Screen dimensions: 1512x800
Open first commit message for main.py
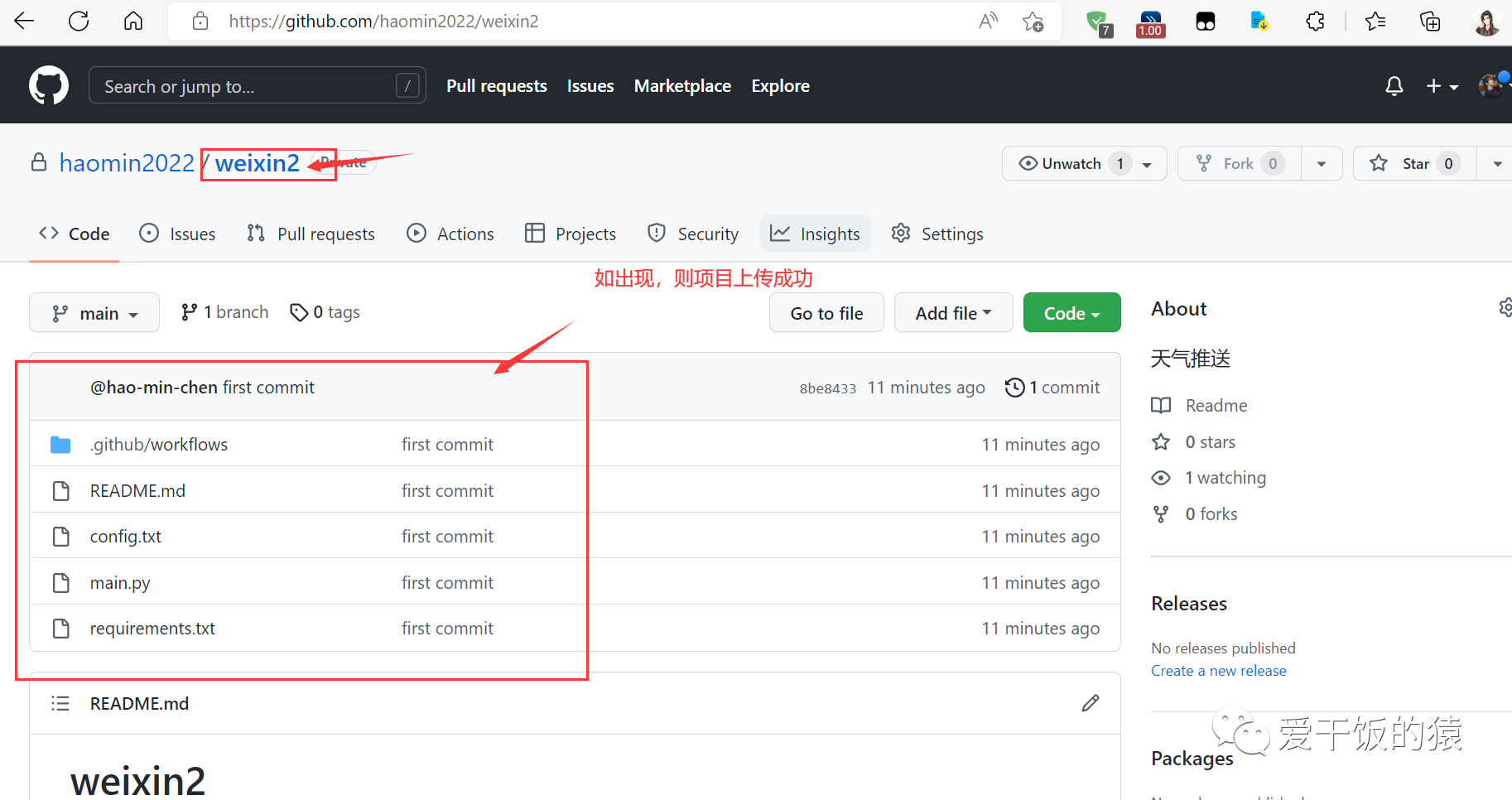click(x=447, y=583)
